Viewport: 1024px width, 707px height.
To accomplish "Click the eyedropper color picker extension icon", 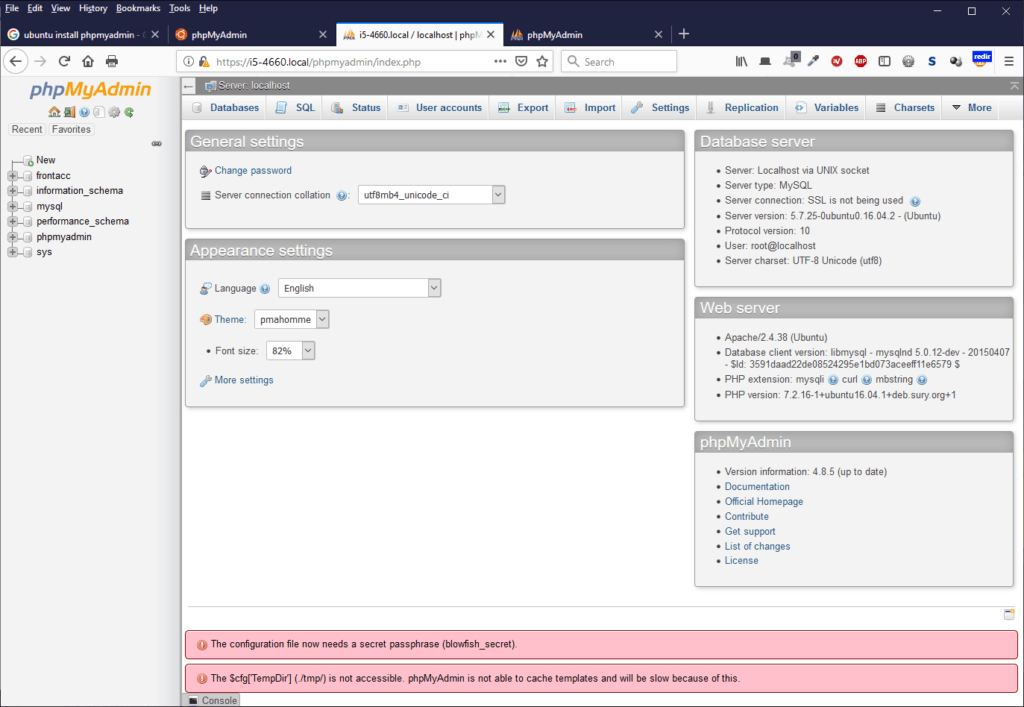I will [813, 61].
